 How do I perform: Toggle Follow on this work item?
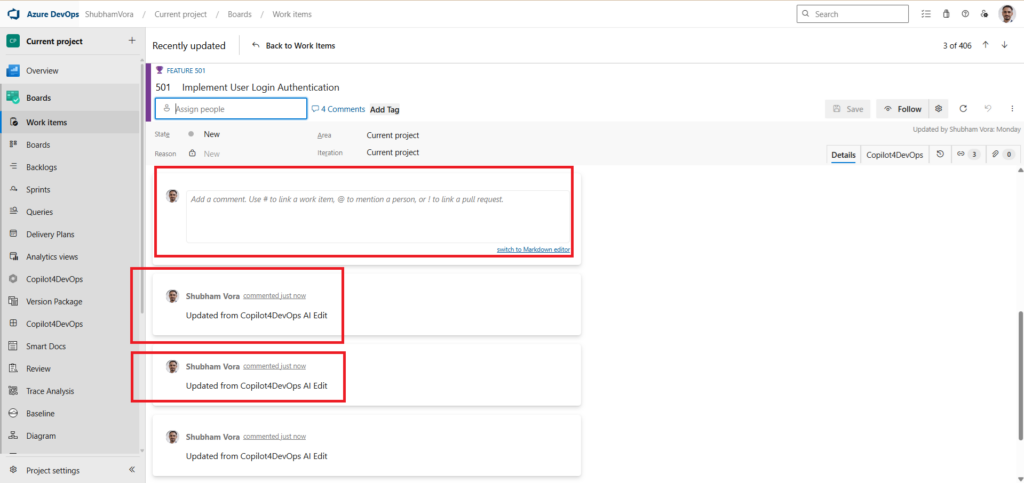(902, 109)
